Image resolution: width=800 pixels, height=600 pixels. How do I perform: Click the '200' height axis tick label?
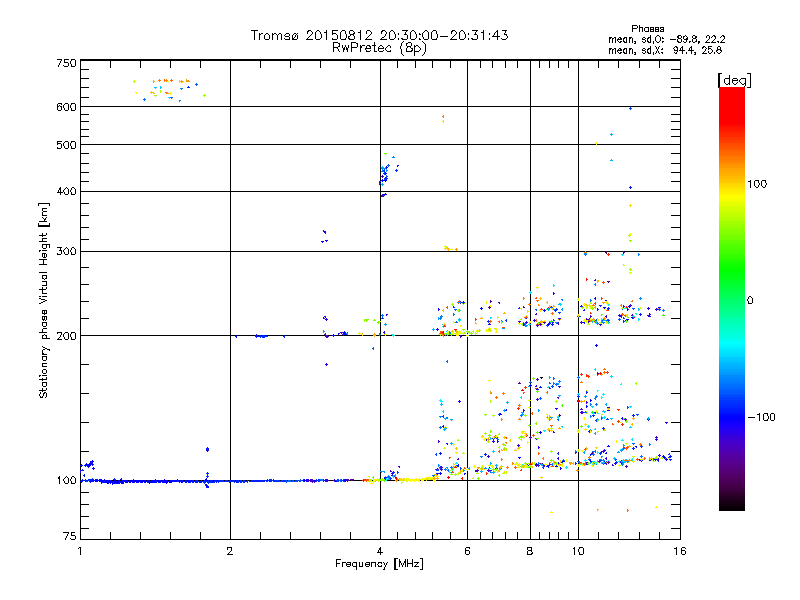click(x=67, y=336)
